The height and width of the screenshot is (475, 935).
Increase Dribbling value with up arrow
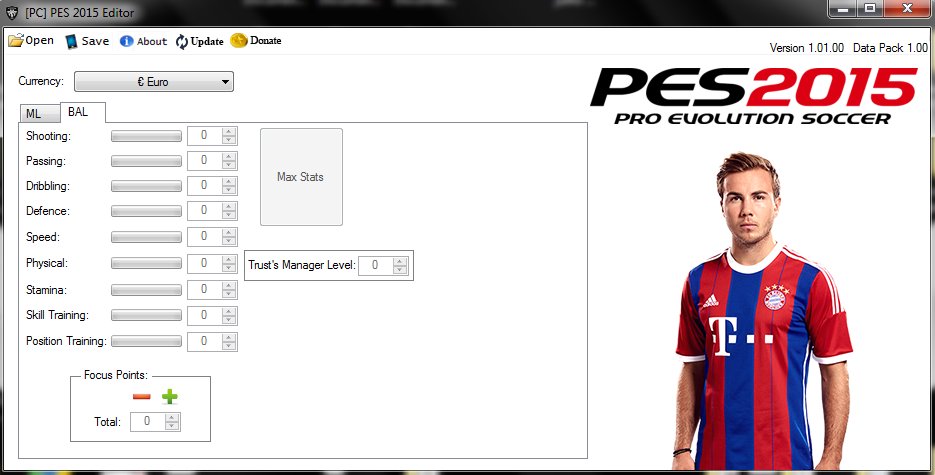click(229, 181)
